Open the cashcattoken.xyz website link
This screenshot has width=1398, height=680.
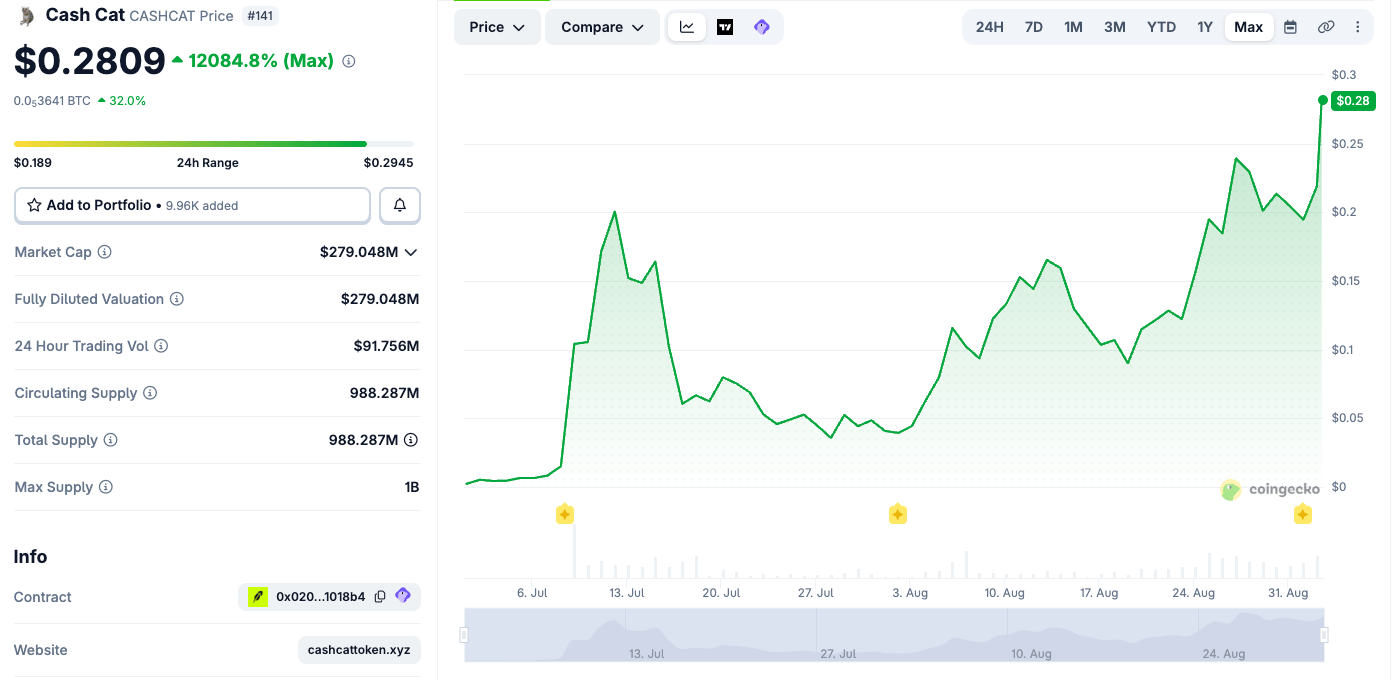(x=359, y=650)
